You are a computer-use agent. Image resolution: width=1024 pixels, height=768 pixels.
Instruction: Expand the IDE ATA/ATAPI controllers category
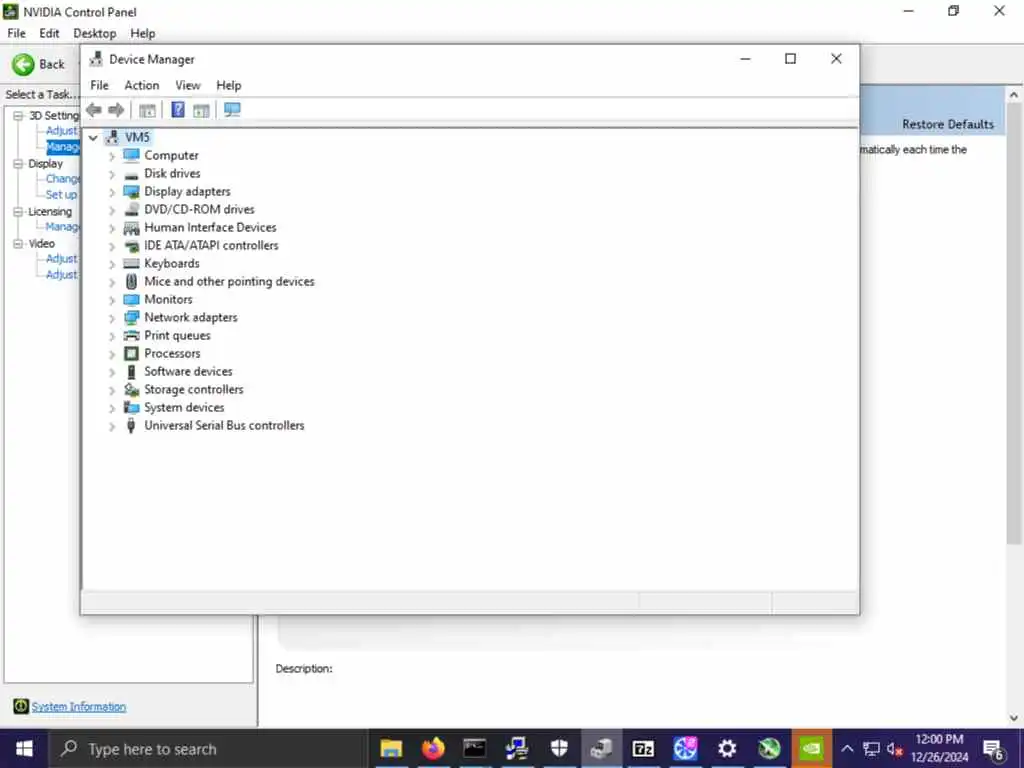112,246
